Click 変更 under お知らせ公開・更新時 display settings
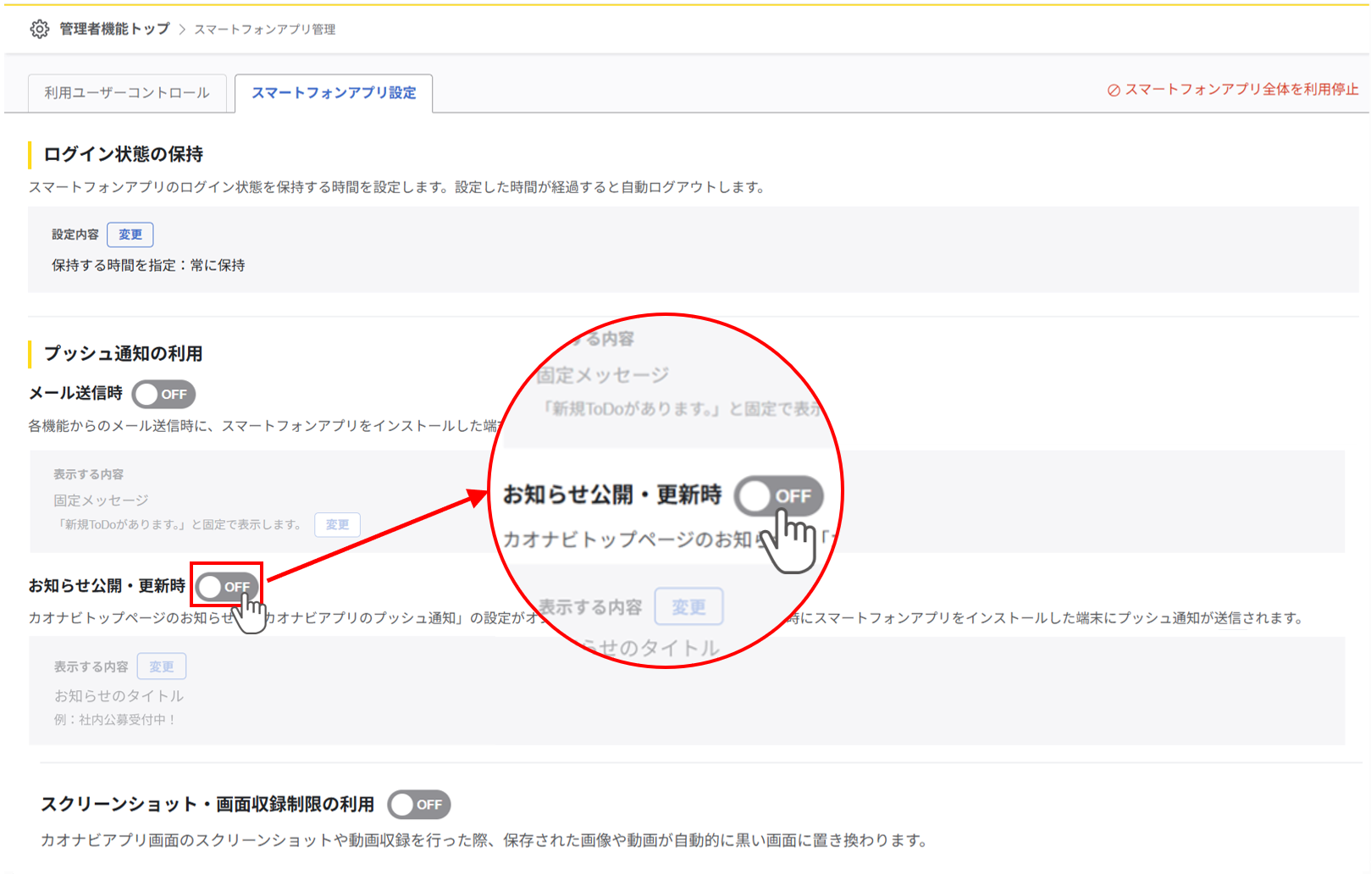The height and width of the screenshot is (896, 1371). (x=161, y=666)
